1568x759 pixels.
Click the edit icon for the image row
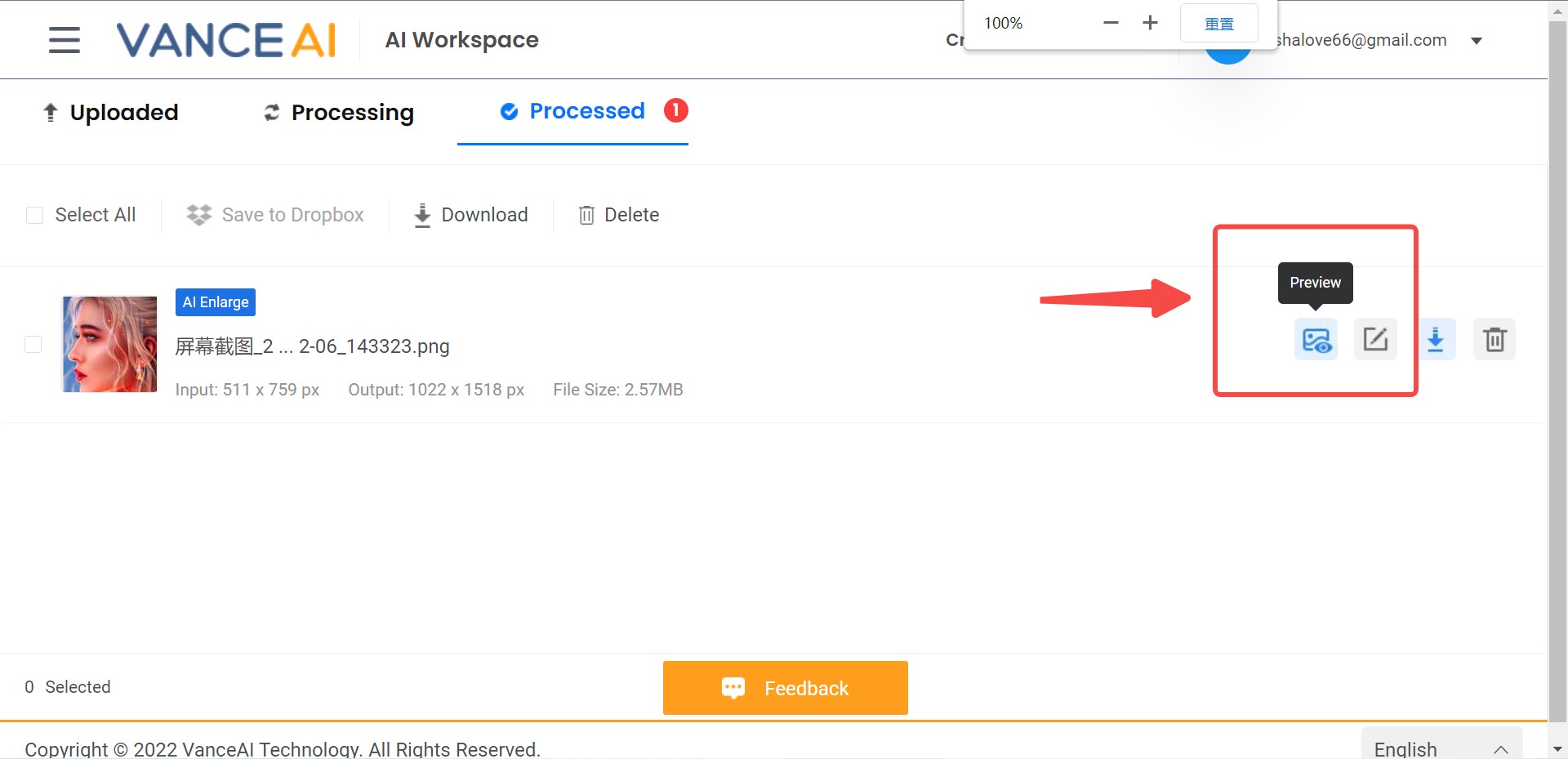pos(1375,339)
